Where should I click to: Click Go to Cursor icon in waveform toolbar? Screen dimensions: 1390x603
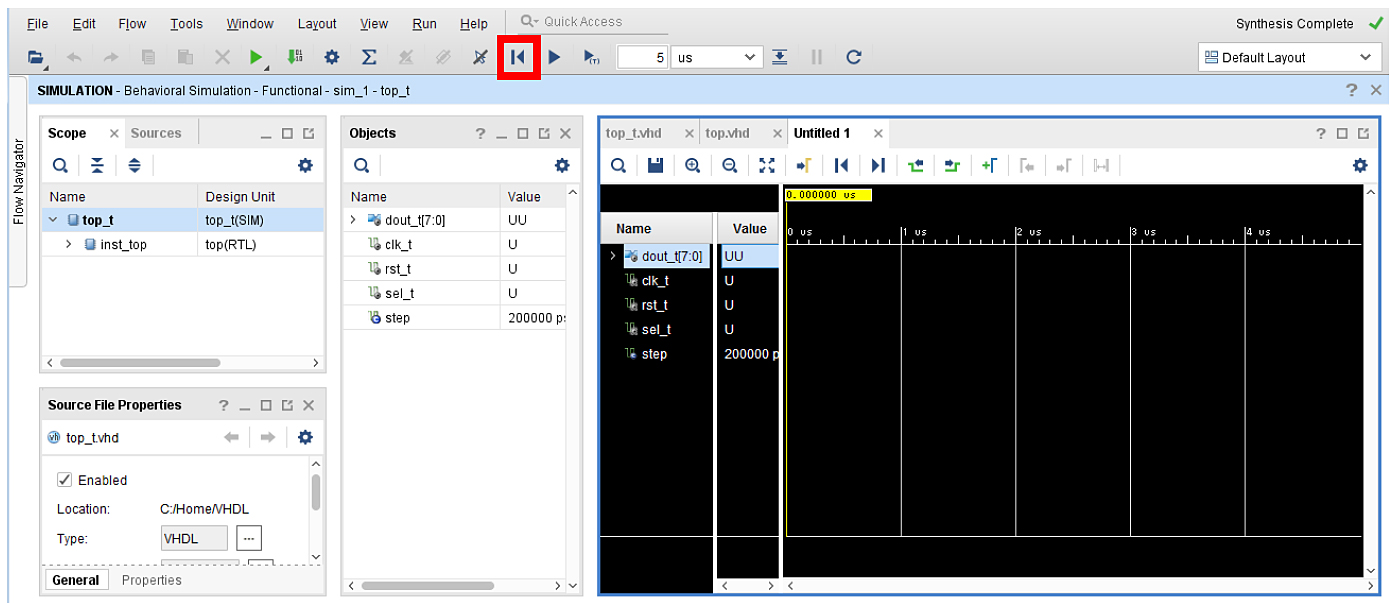tap(804, 165)
